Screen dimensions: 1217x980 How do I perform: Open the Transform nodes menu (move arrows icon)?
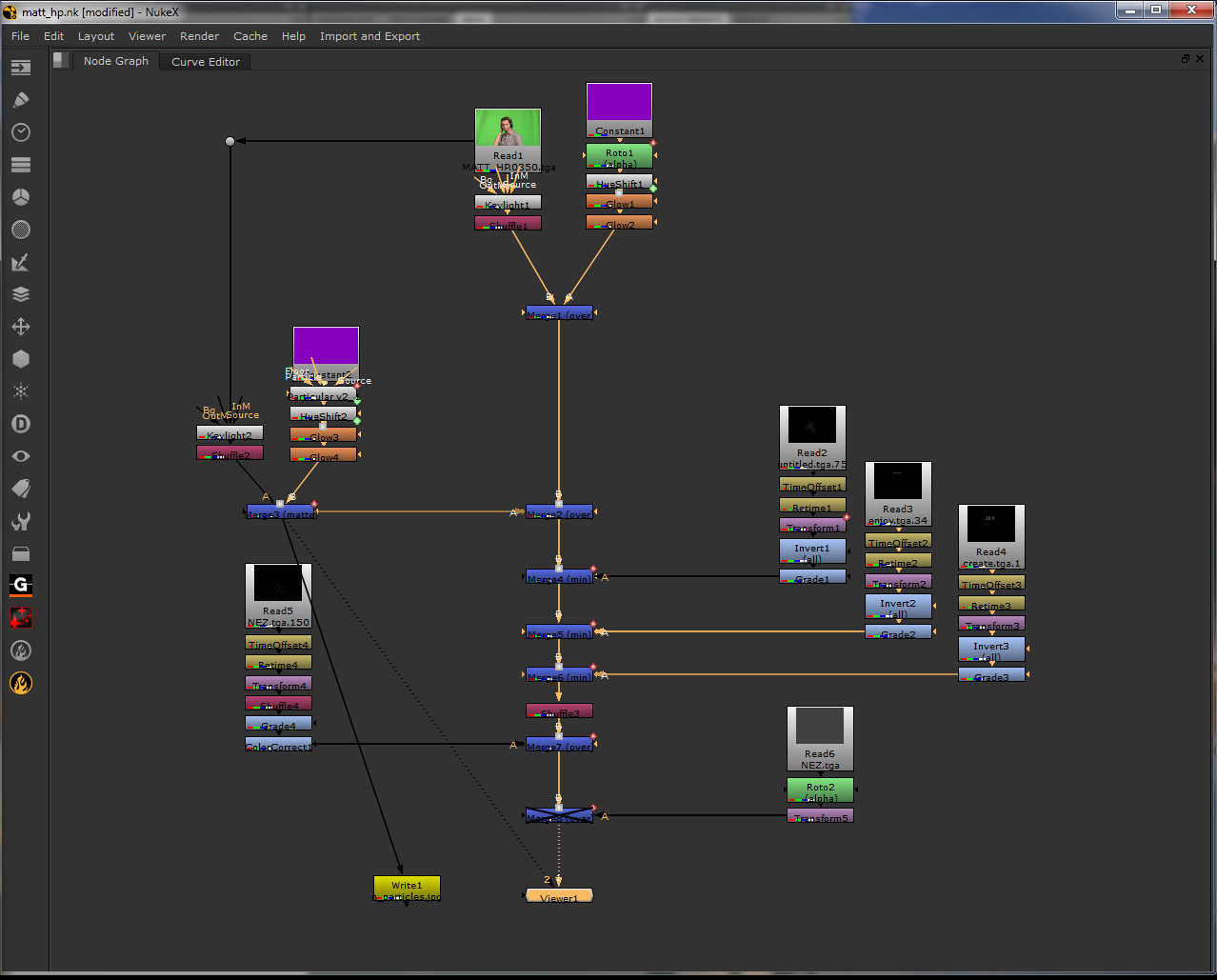pos(20,326)
